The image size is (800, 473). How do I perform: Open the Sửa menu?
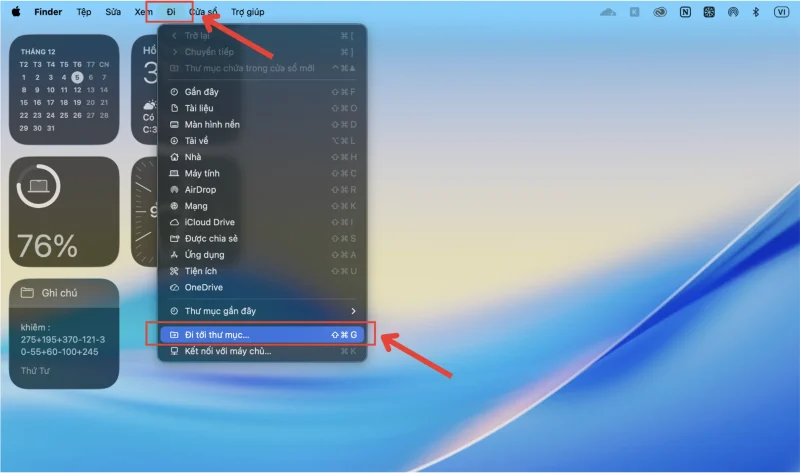pos(113,12)
